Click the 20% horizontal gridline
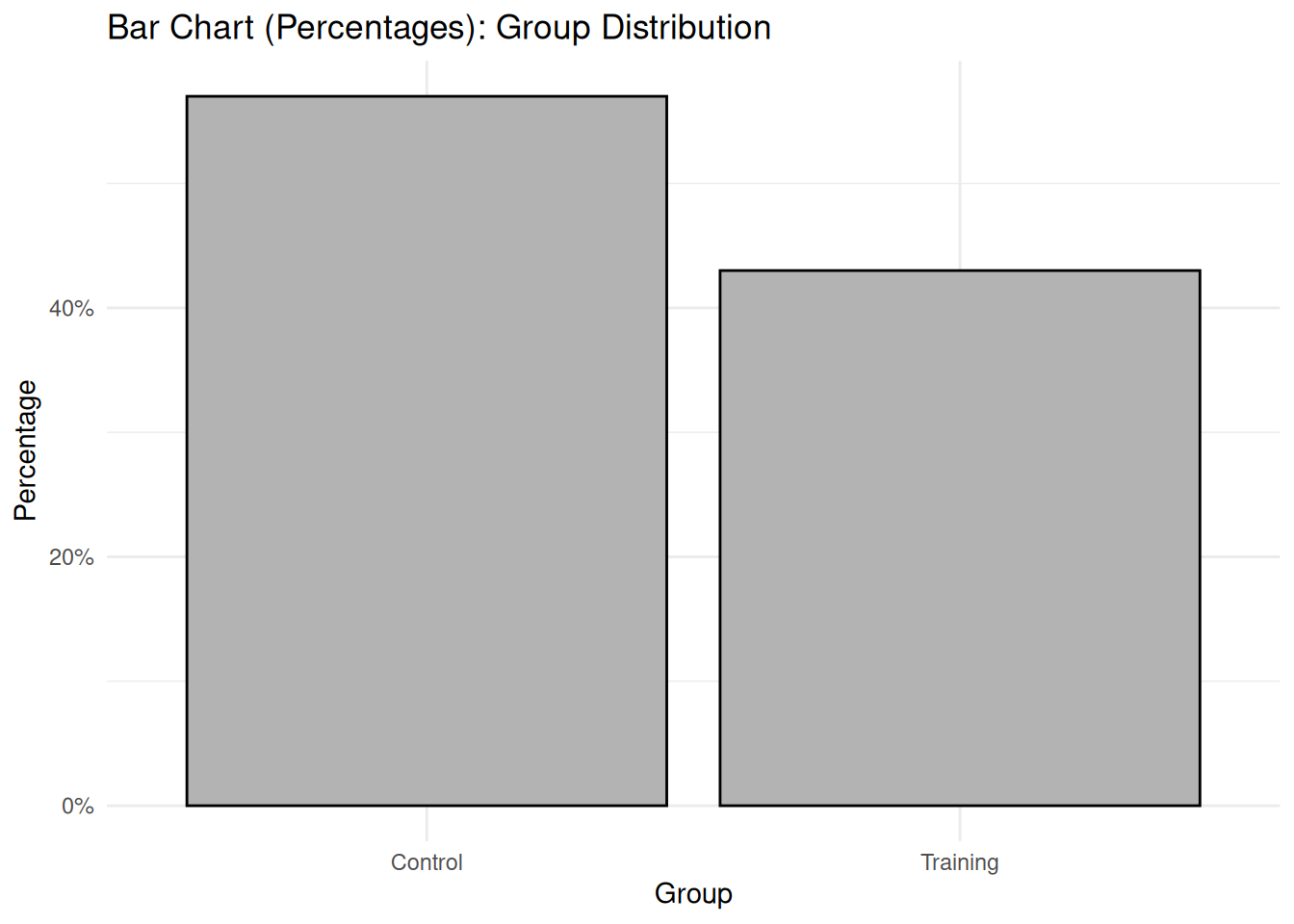Viewport: 1294px width, 924px height. pyautogui.click(x=693, y=556)
